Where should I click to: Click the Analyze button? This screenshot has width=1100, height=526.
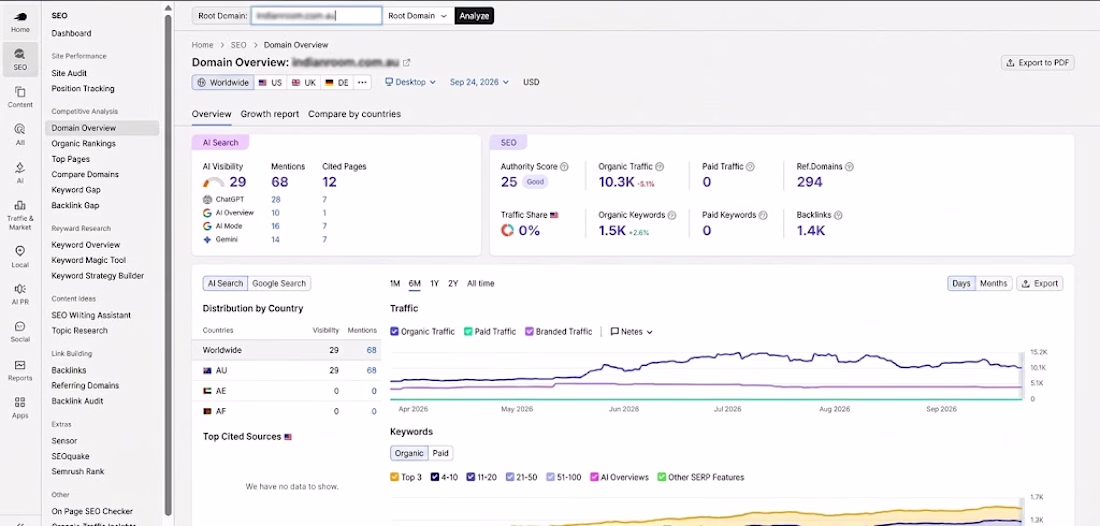[x=474, y=15]
